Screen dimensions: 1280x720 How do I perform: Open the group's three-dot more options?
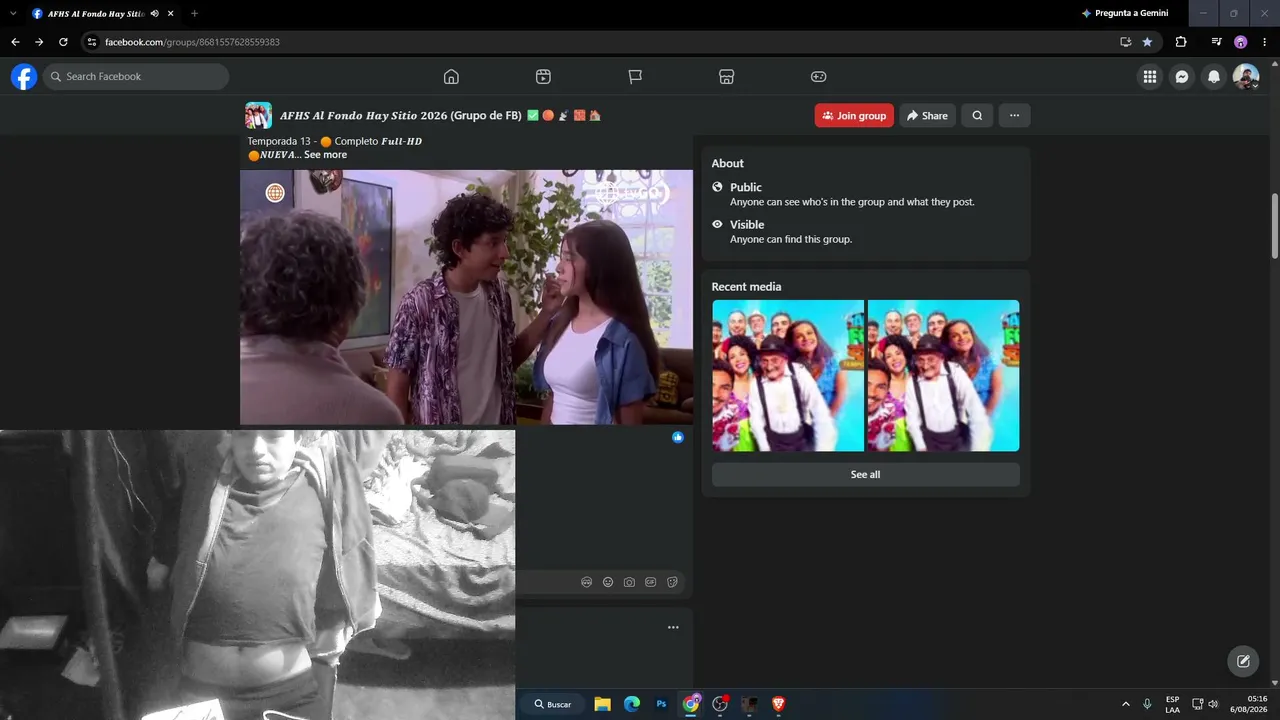pos(1014,116)
